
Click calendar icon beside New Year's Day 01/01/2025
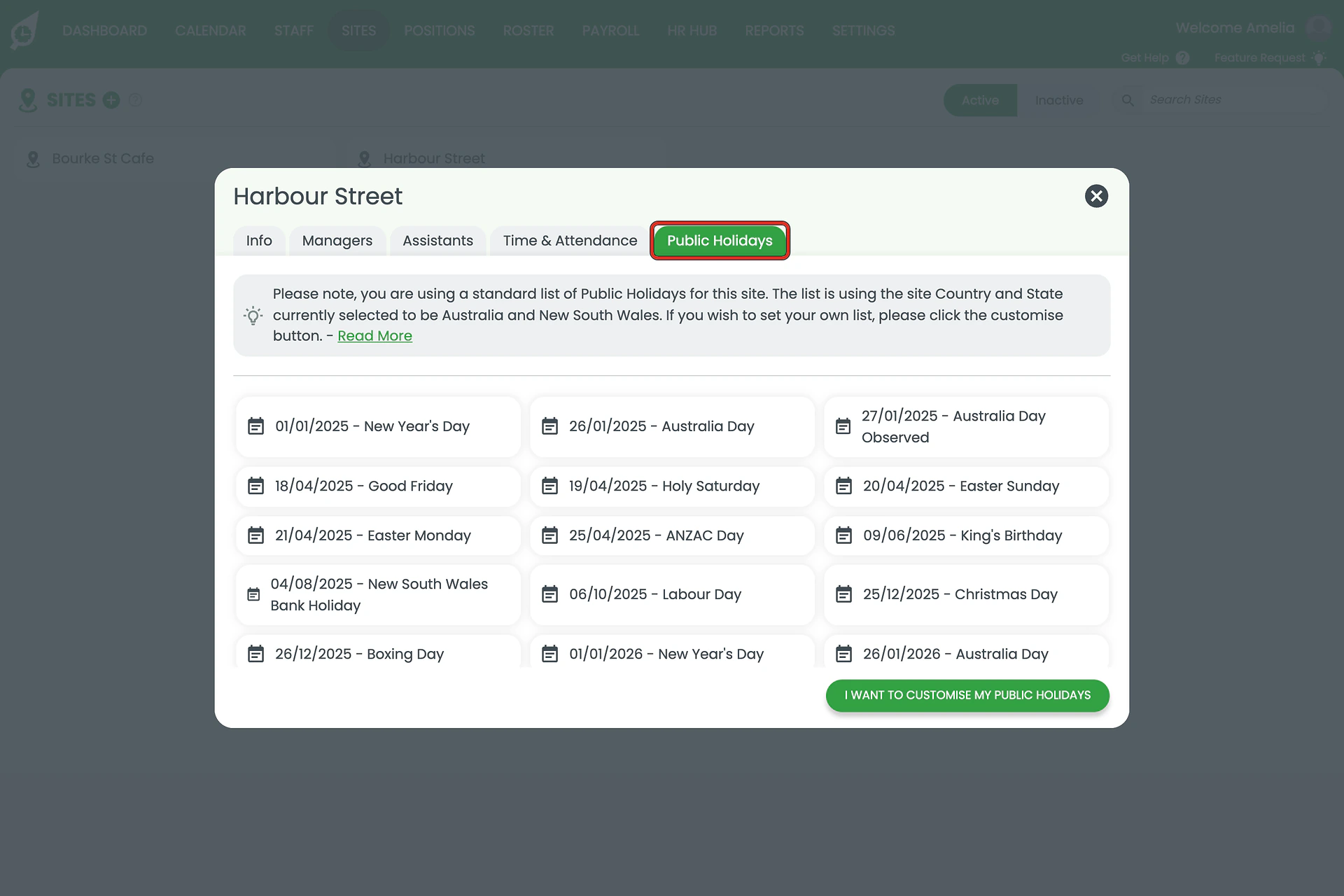pyautogui.click(x=256, y=426)
